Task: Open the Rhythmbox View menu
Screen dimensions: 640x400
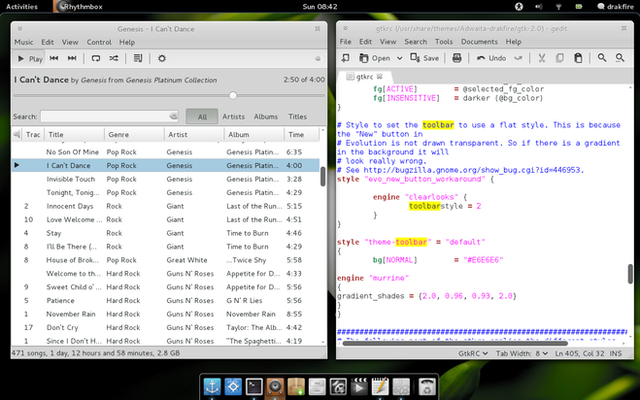Action: pos(70,42)
